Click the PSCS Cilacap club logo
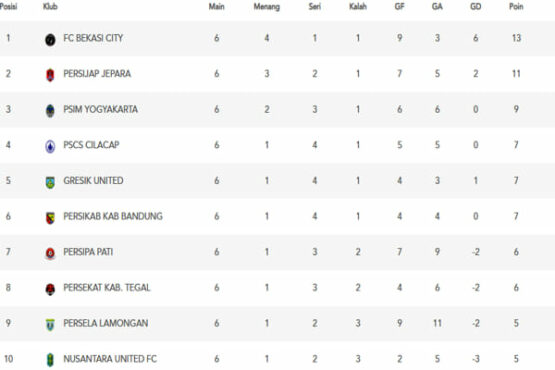Screen dimensions: 555x370 [50, 146]
